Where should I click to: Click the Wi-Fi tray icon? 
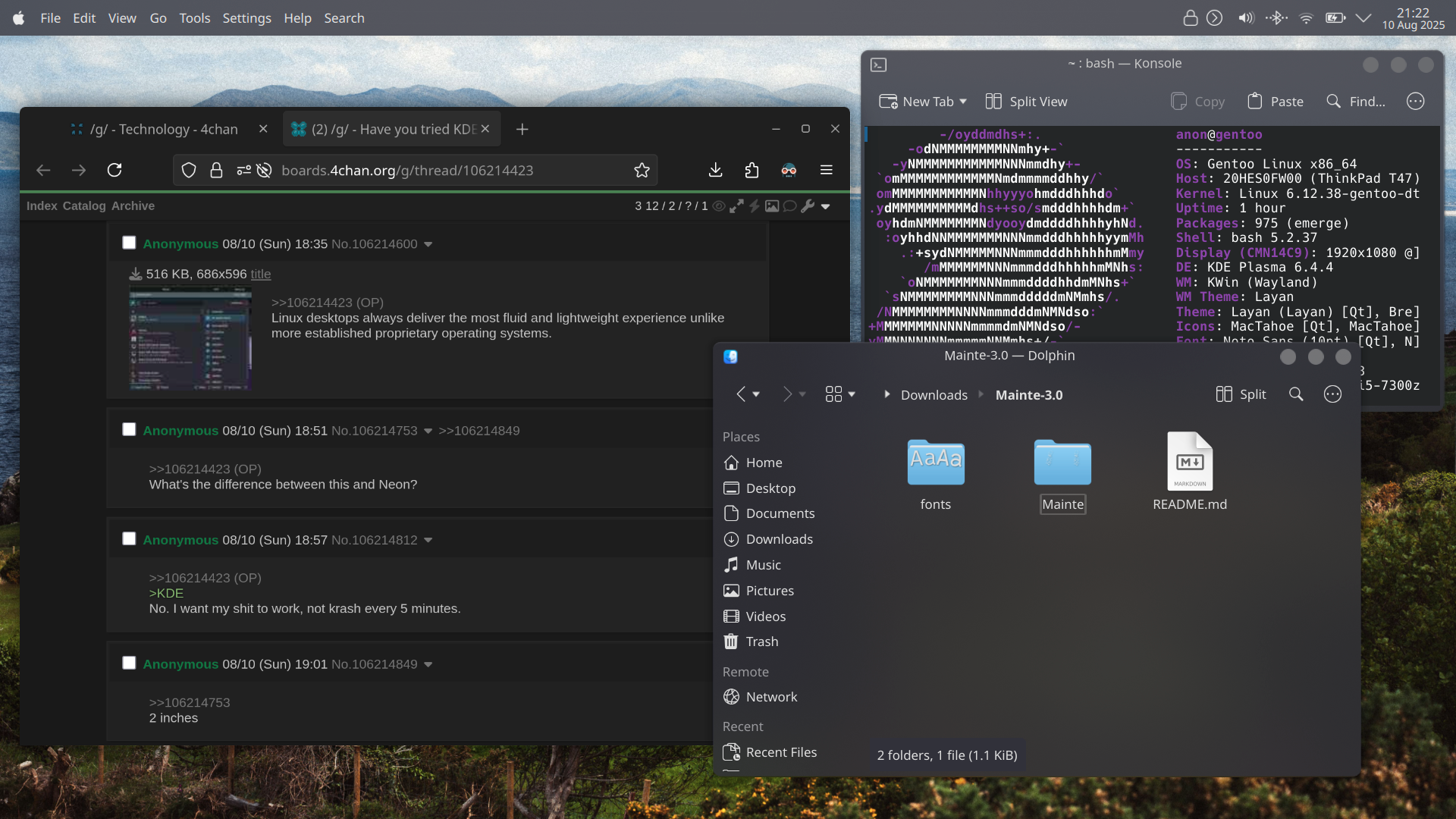click(1306, 18)
